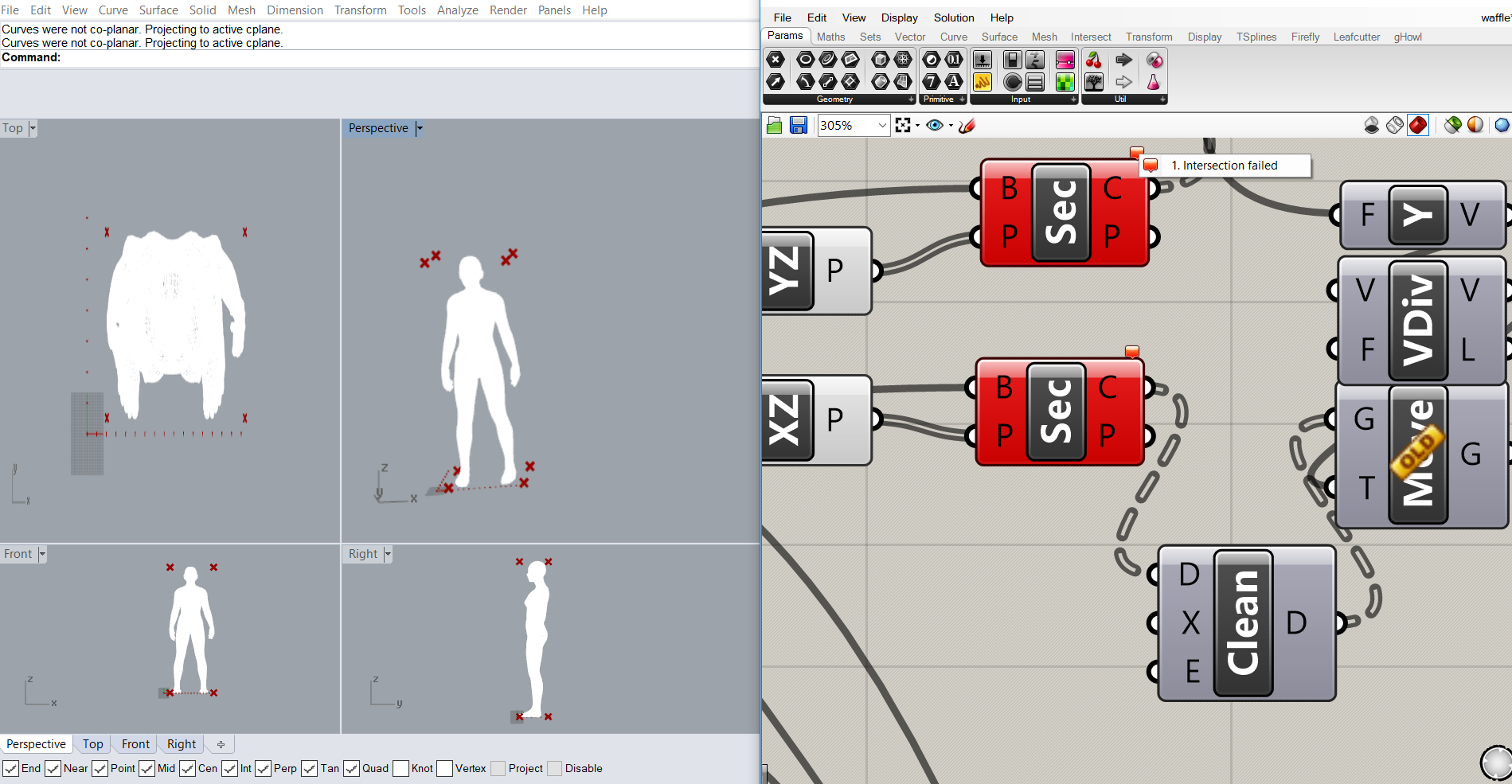Viewport: 1512px width, 784px height.
Task: Save the Grasshopper document
Action: click(799, 125)
